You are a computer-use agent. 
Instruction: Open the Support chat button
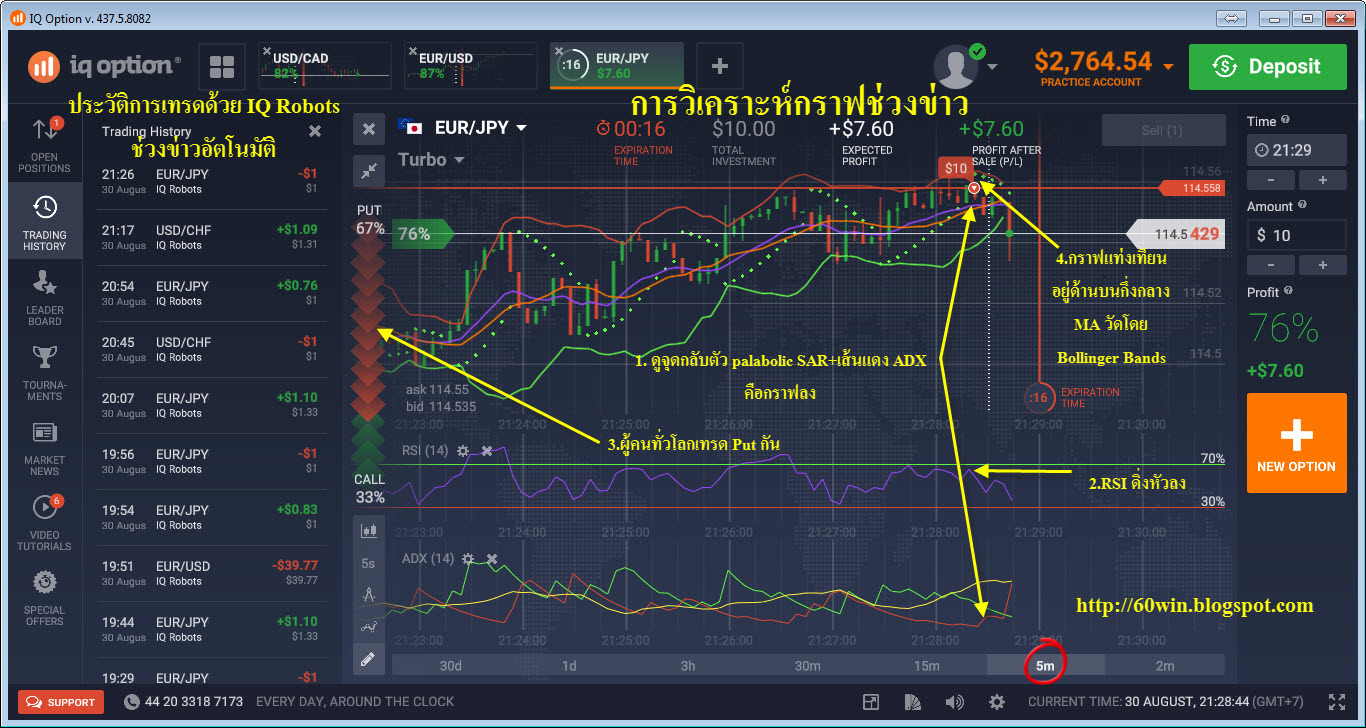click(x=63, y=702)
